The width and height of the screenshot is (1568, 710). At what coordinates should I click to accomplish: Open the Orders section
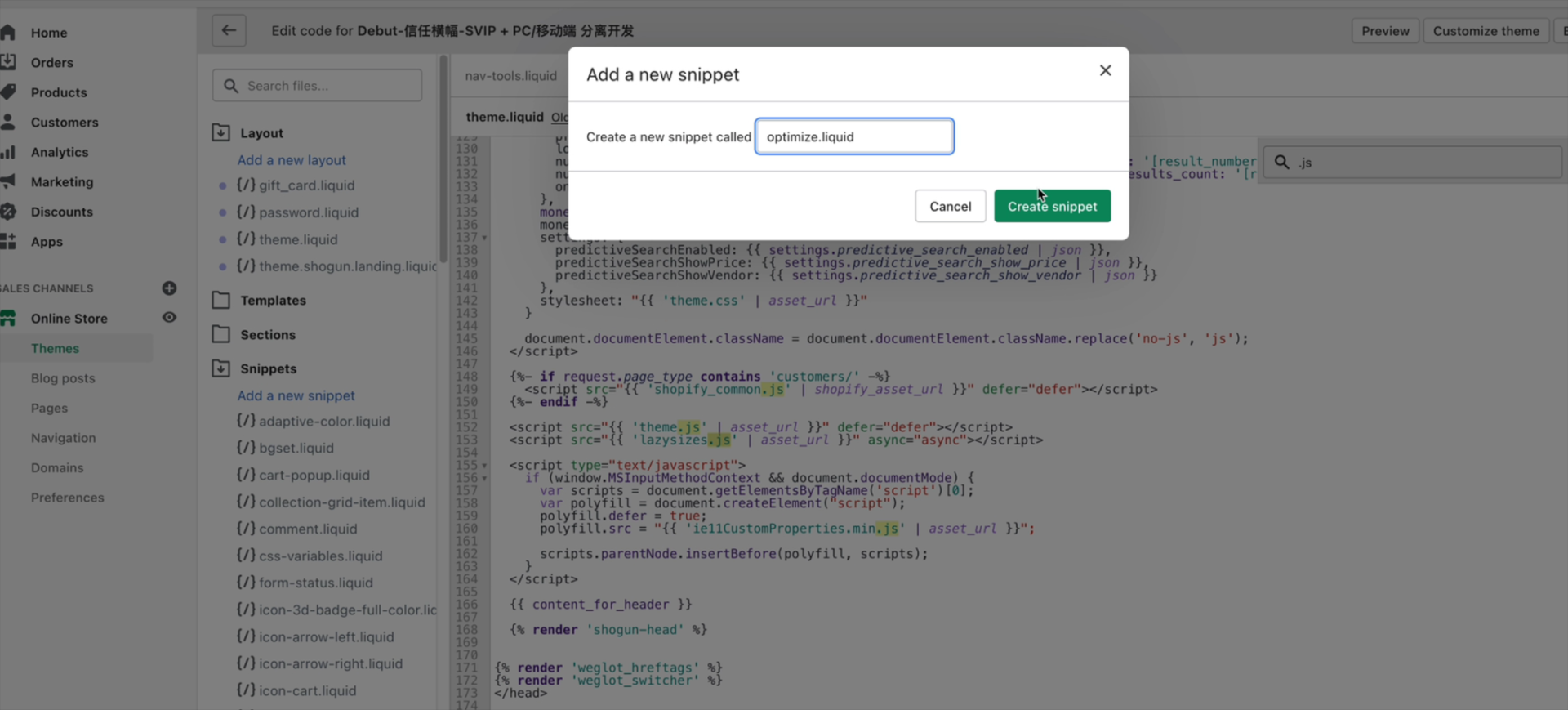click(x=52, y=63)
